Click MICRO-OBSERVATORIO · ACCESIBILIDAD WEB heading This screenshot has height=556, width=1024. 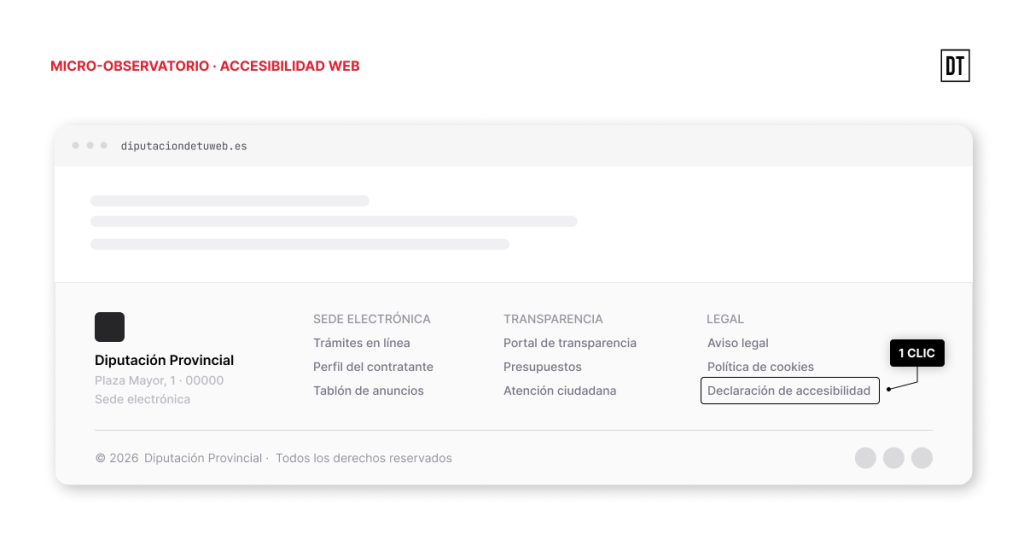pos(205,66)
